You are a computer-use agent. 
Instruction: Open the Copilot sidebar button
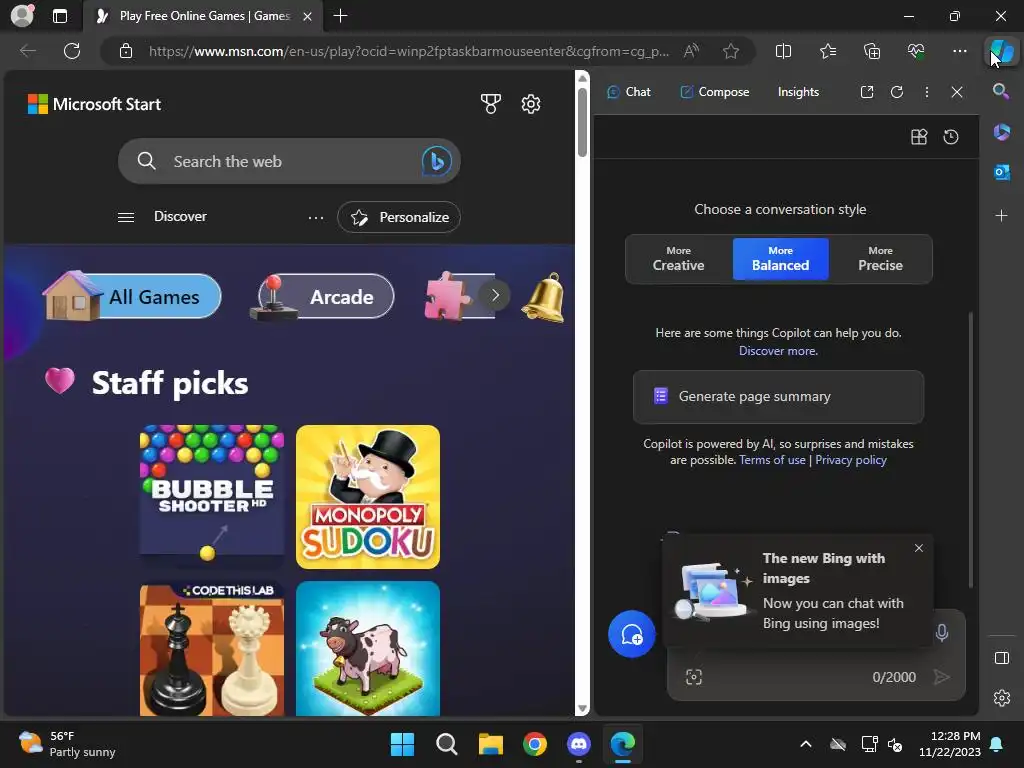pyautogui.click(x=1002, y=51)
